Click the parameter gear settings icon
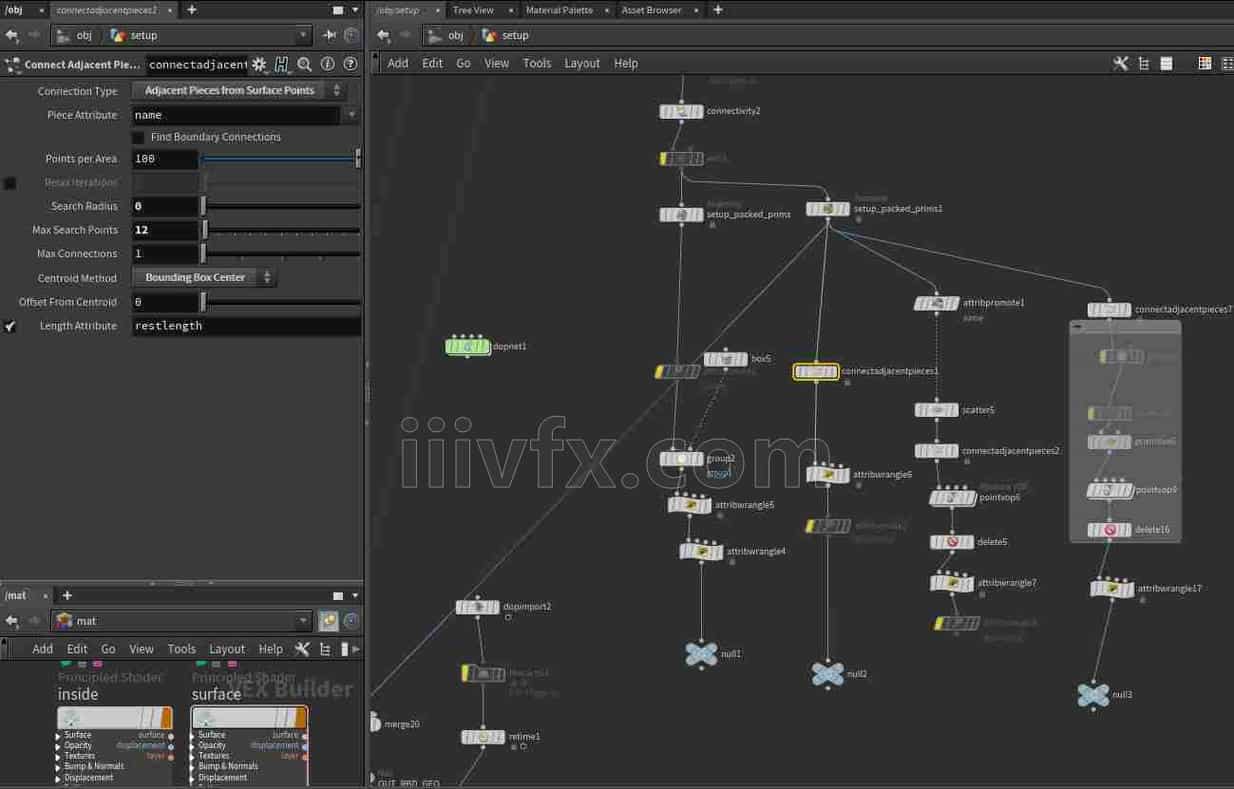 (259, 64)
